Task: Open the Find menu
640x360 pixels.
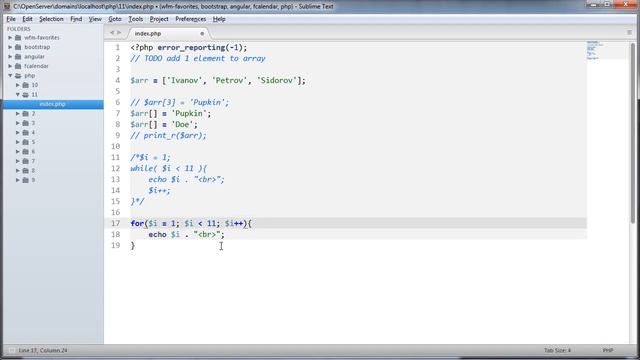Action: [x=76, y=19]
